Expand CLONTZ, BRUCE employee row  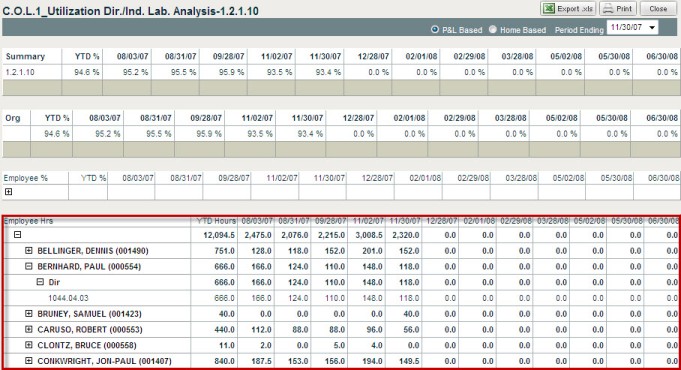tap(29, 345)
